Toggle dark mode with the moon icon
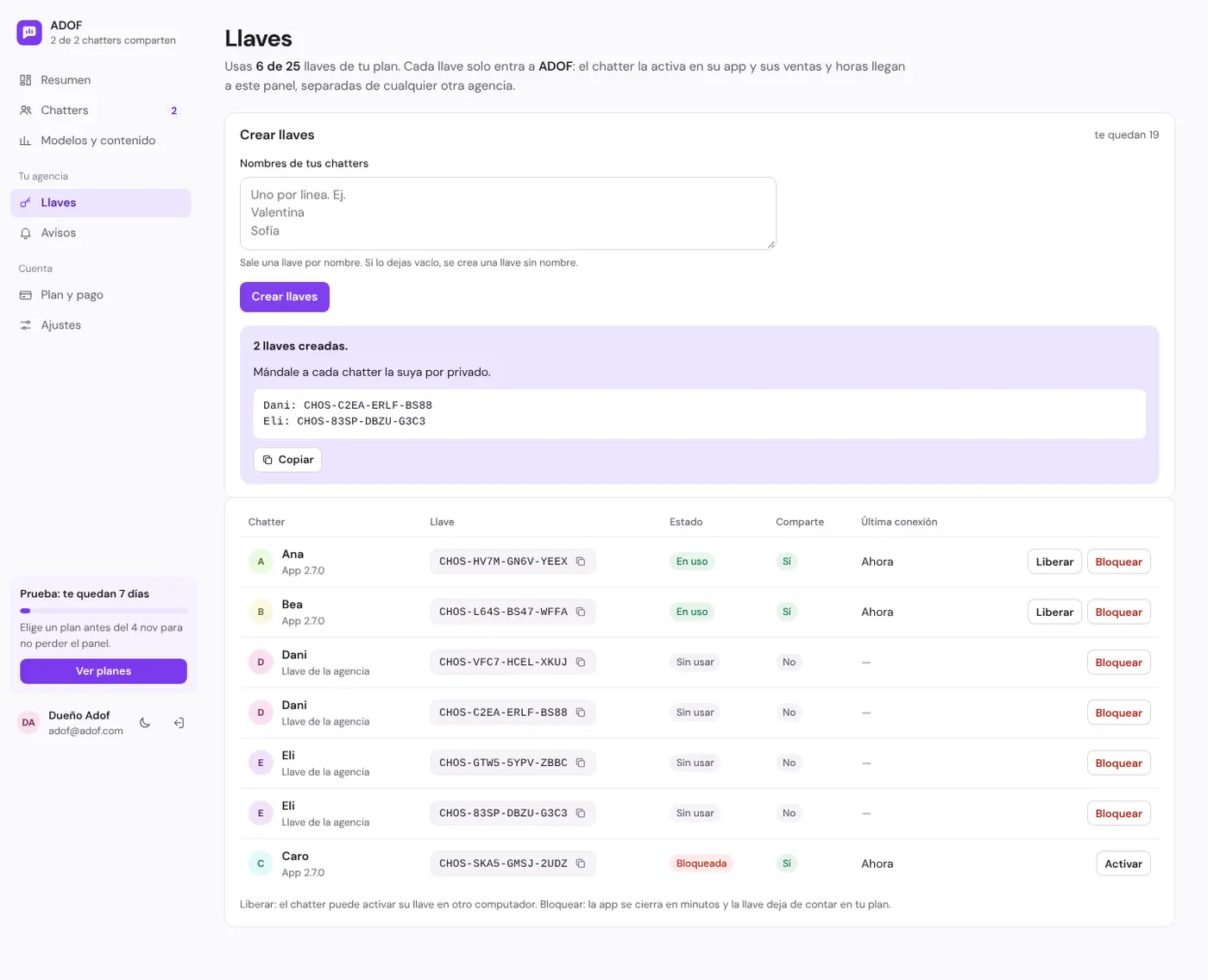Image resolution: width=1208 pixels, height=980 pixels. coord(145,723)
